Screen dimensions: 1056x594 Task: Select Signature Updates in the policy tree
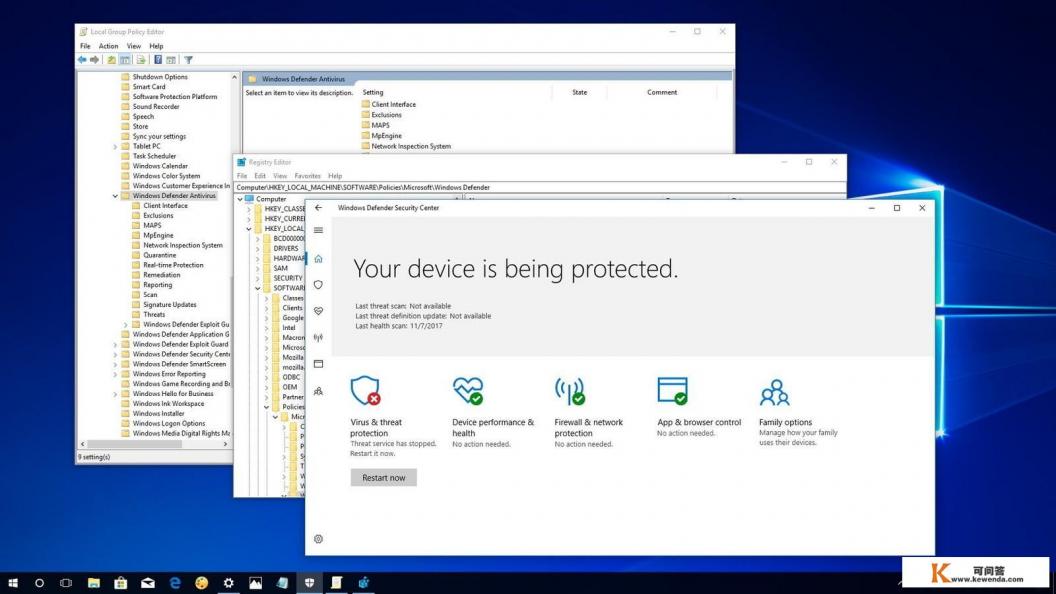pos(170,305)
